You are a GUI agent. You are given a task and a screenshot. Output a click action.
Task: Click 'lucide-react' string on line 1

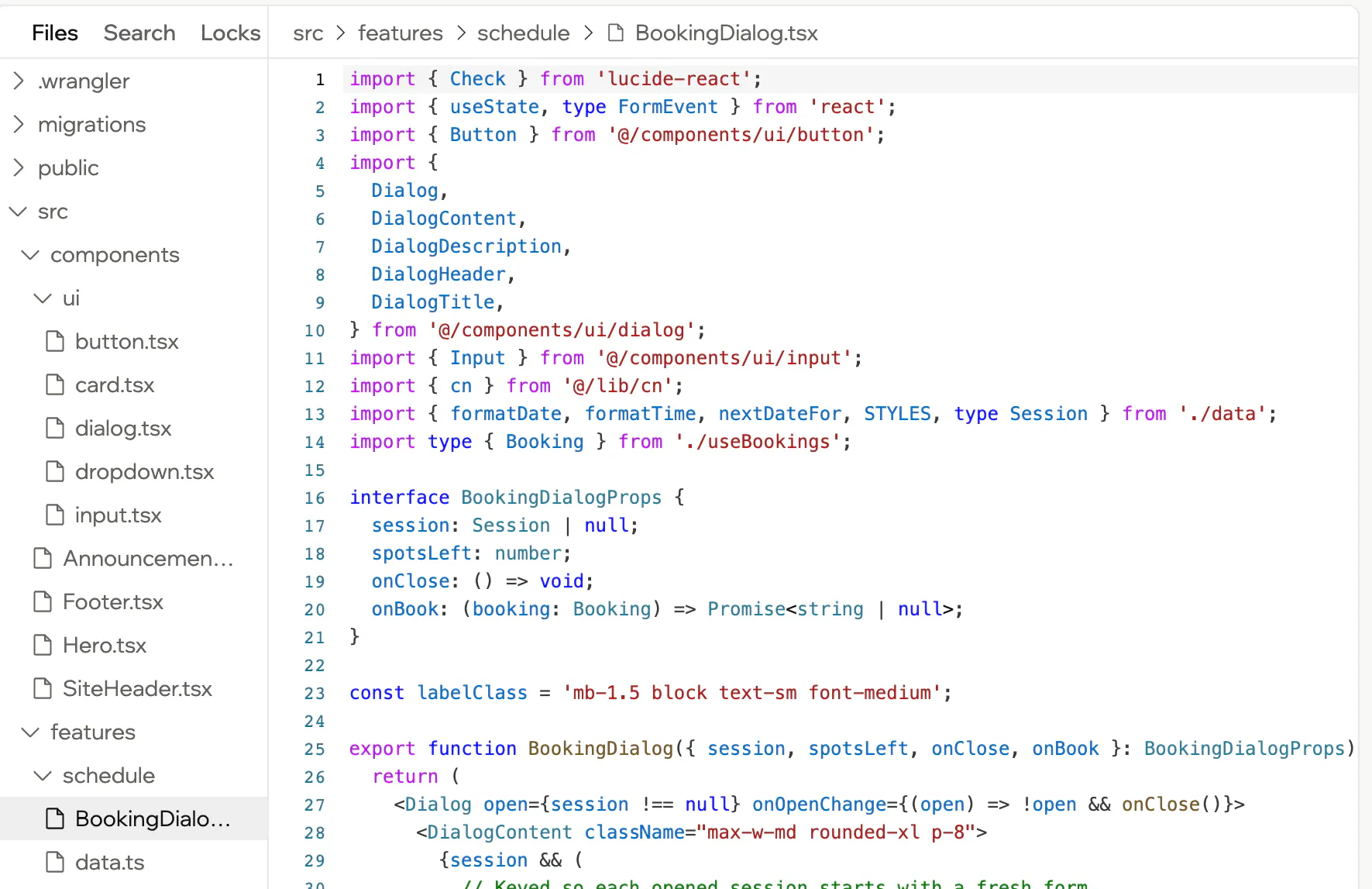click(x=673, y=79)
